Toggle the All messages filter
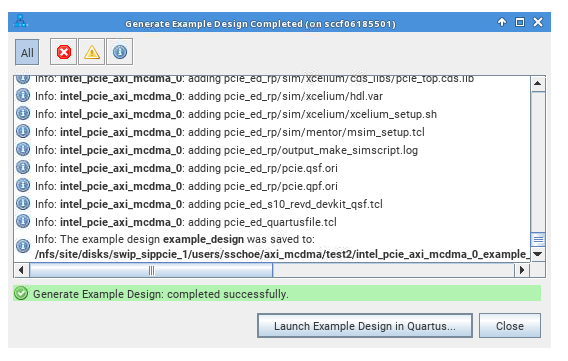This screenshot has height=361, width=568. pos(27,52)
